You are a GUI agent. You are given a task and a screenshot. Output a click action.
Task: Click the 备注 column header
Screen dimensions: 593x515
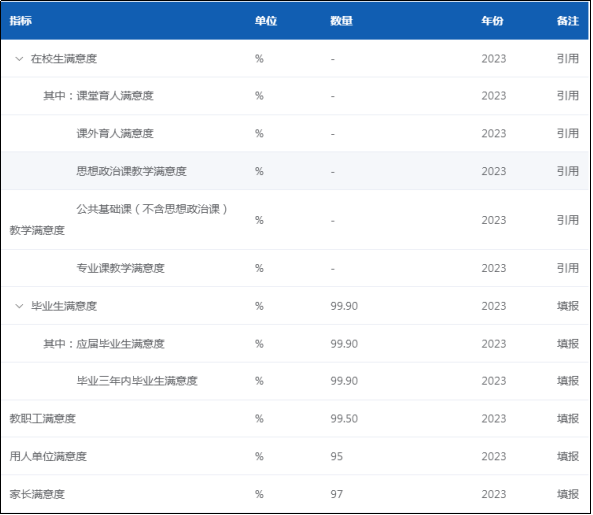pyautogui.click(x=568, y=20)
